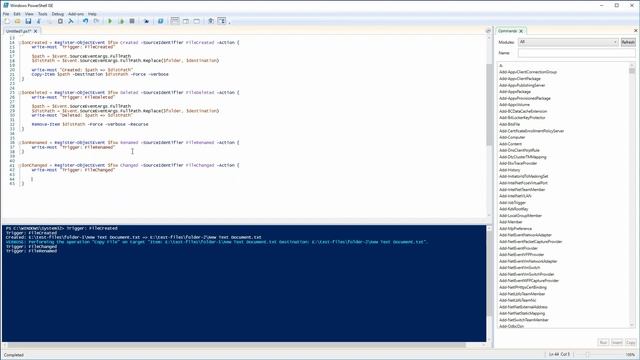Image resolution: width=640 pixels, height=360 pixels.
Task: Collapse the $onCreated script block on line 14
Action: [x=19, y=42]
